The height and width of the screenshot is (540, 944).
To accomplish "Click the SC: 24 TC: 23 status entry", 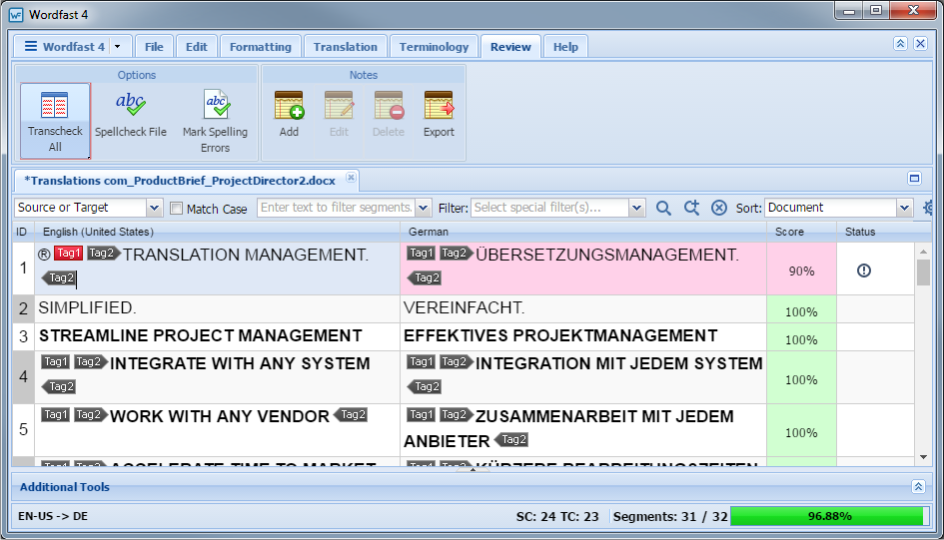I will [x=557, y=516].
